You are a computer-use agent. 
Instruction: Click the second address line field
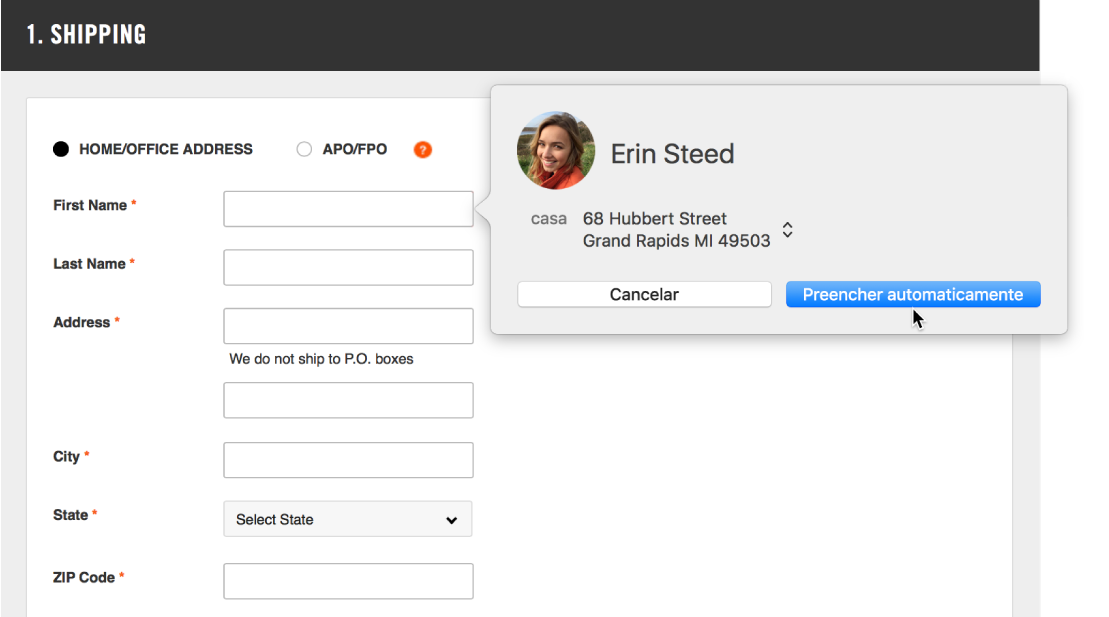tap(348, 400)
